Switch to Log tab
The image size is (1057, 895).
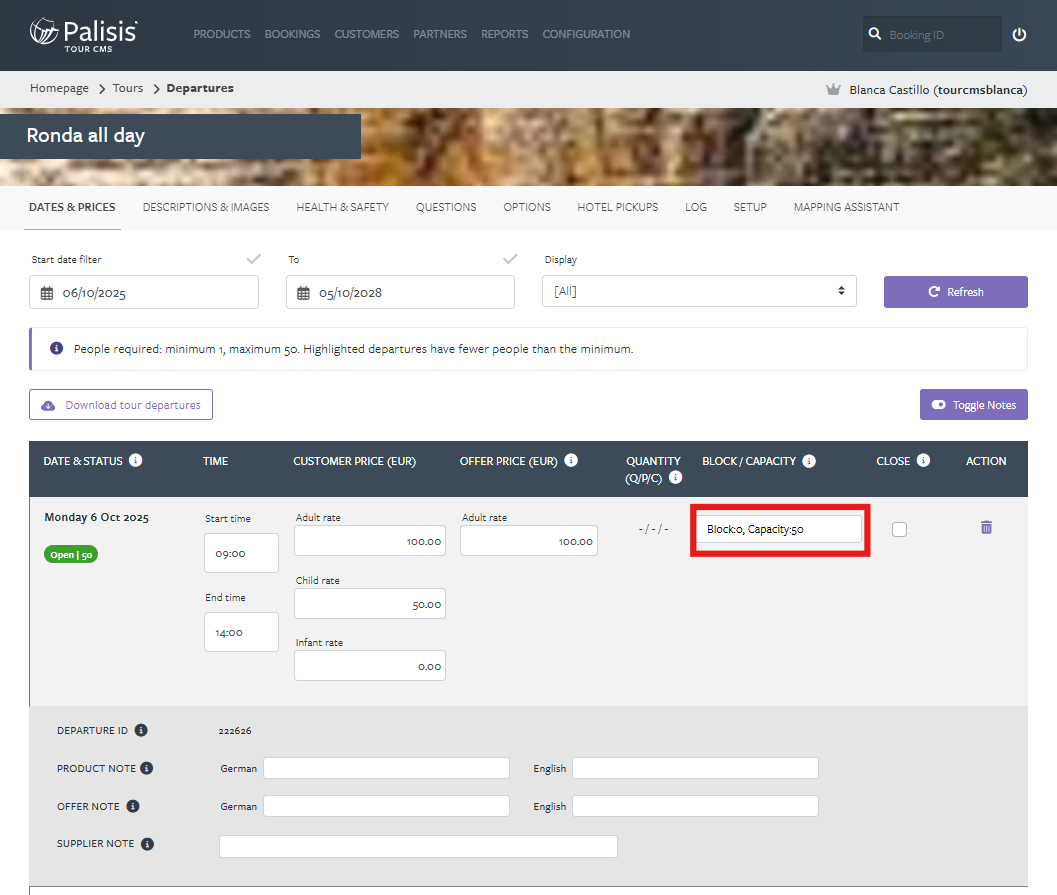pyautogui.click(x=696, y=208)
